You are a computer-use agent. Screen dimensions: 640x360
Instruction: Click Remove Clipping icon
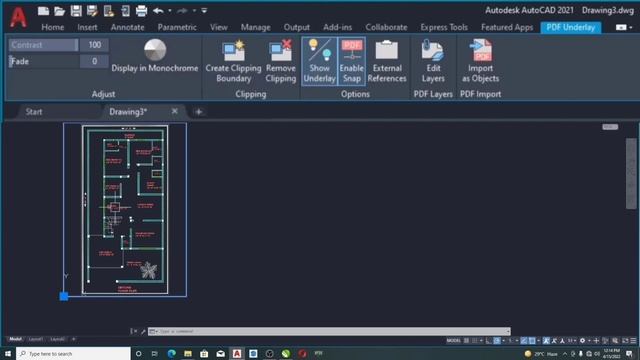coord(281,50)
